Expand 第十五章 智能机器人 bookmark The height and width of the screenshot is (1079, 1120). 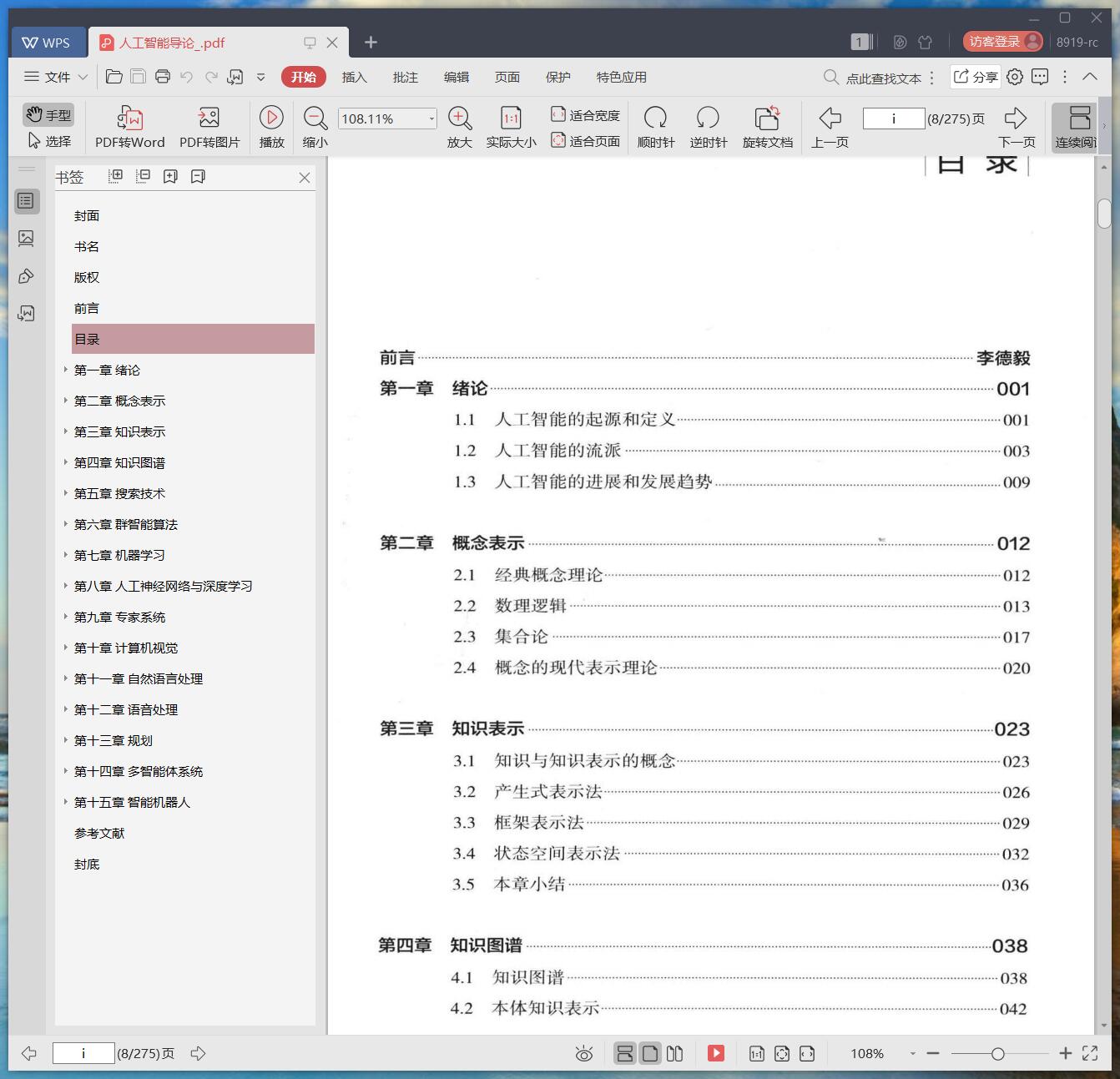(65, 802)
